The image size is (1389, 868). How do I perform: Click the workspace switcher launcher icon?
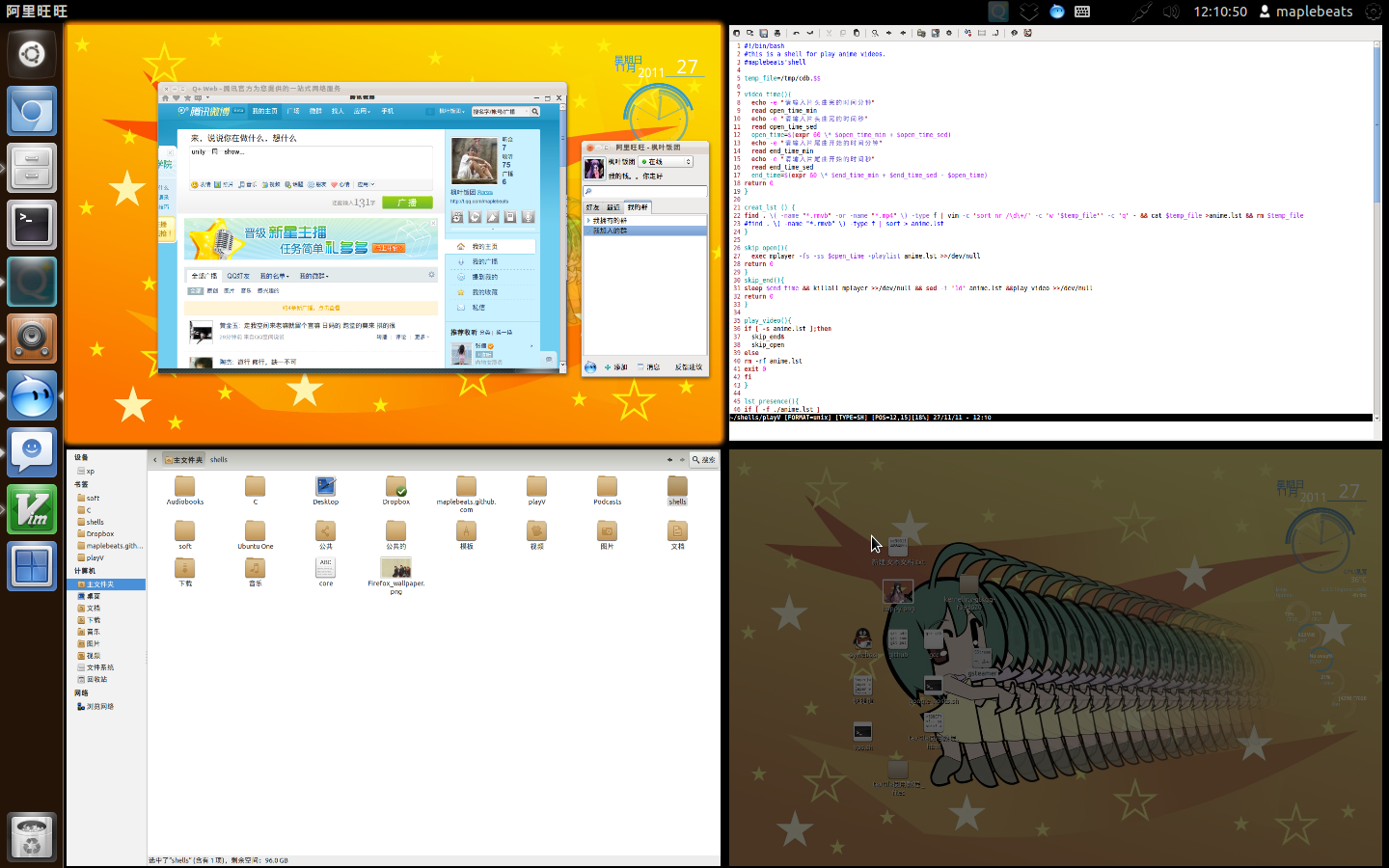coord(32,566)
